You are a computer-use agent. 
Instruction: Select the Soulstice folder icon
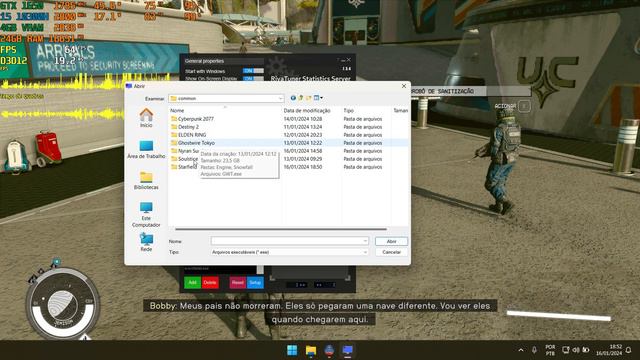click(174, 159)
